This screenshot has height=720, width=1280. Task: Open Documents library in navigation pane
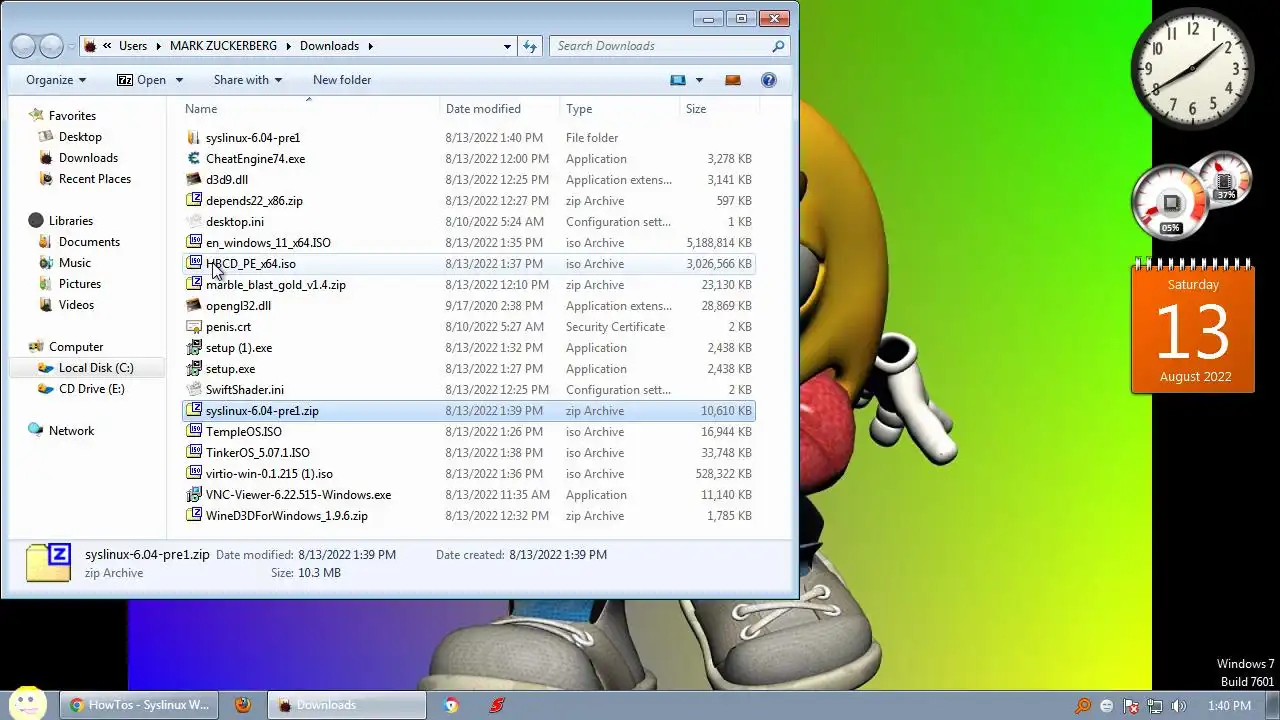pyautogui.click(x=89, y=242)
